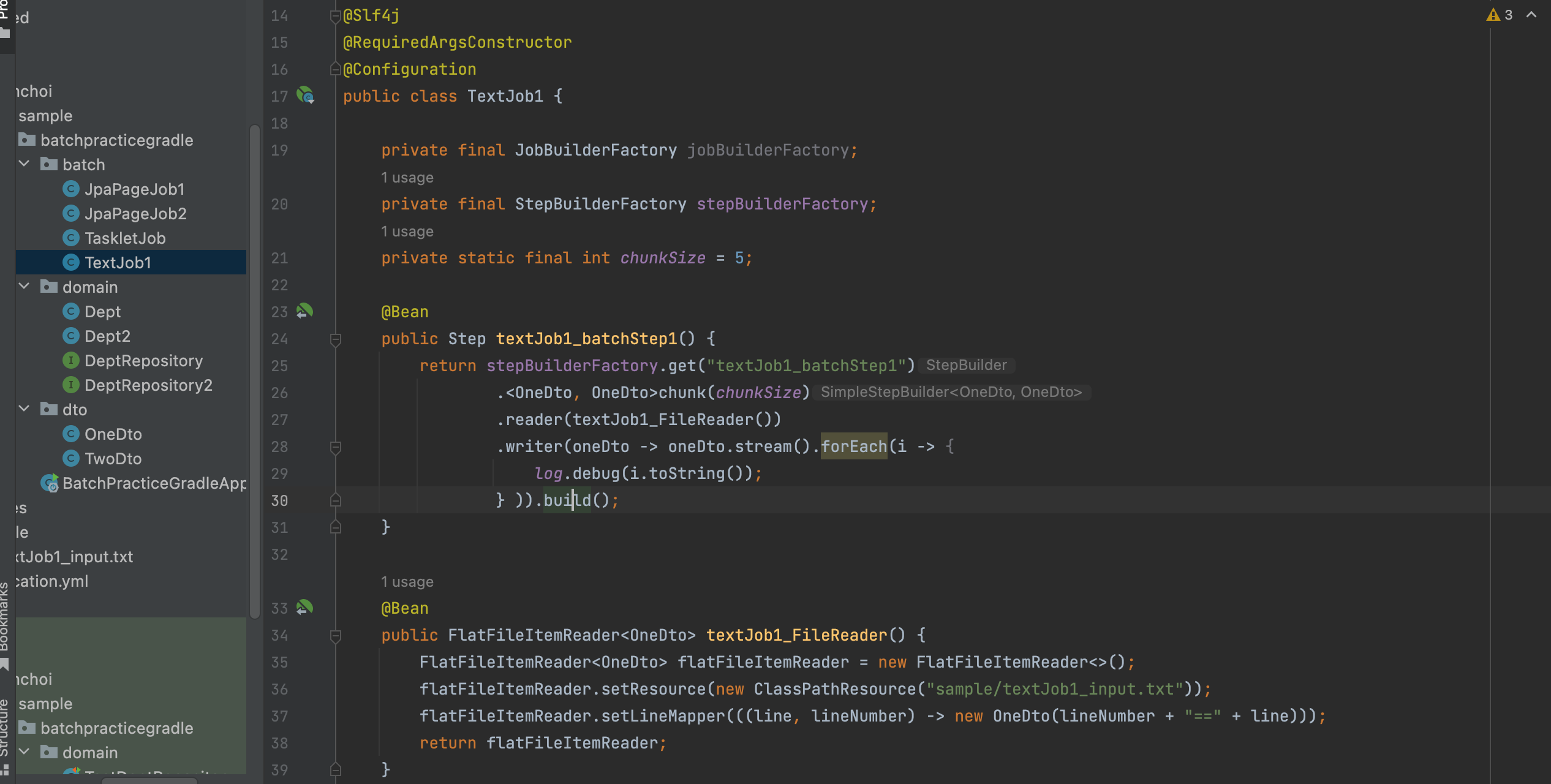Screen dimensions: 1551x784
Task: Click the BatchPracticeGradleApp run class icon
Action: (x=50, y=483)
